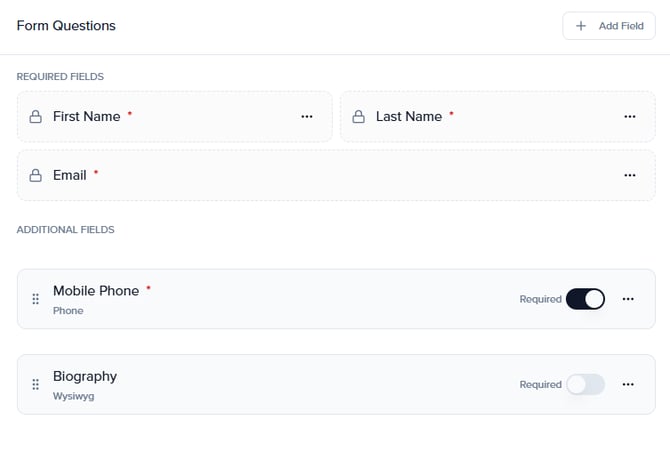This screenshot has height=452, width=670.
Task: Click the Email field label
Action: 69,175
